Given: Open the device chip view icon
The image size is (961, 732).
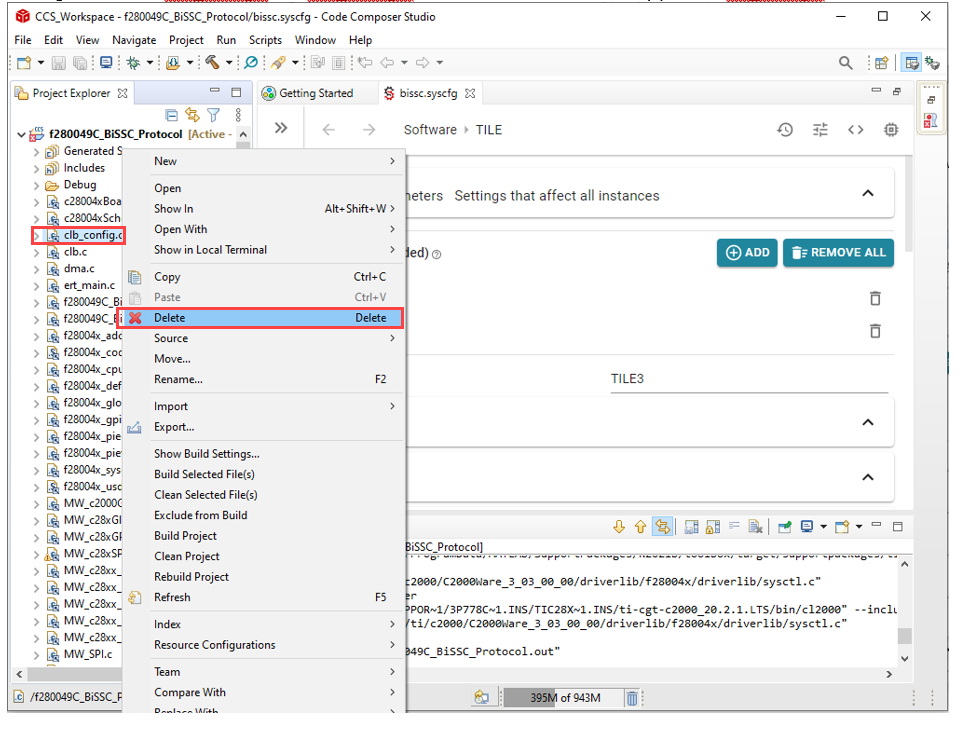Looking at the screenshot, I should coord(890,130).
